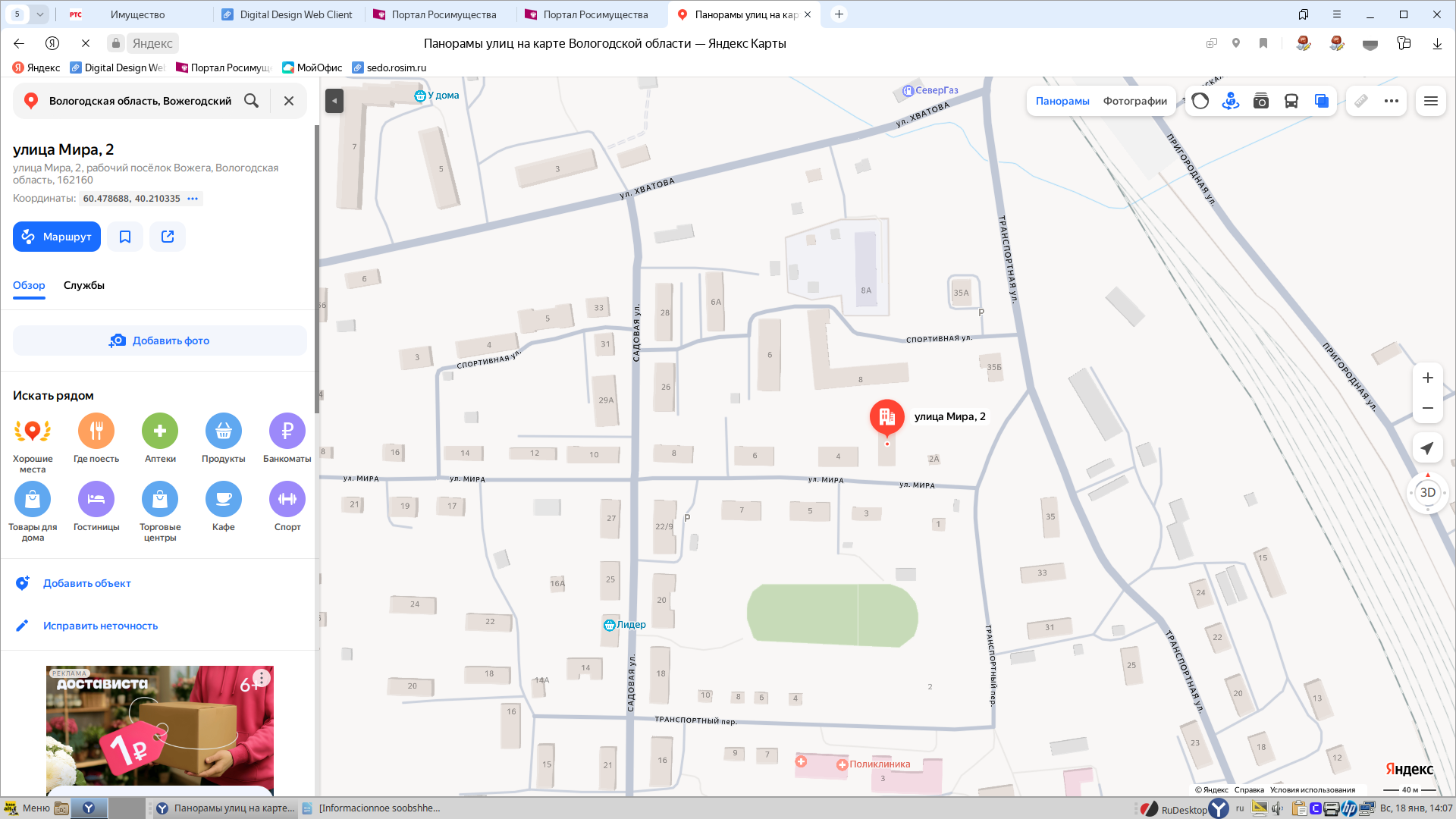Collapse the left side panel
The height and width of the screenshot is (819, 1456).
tap(334, 101)
